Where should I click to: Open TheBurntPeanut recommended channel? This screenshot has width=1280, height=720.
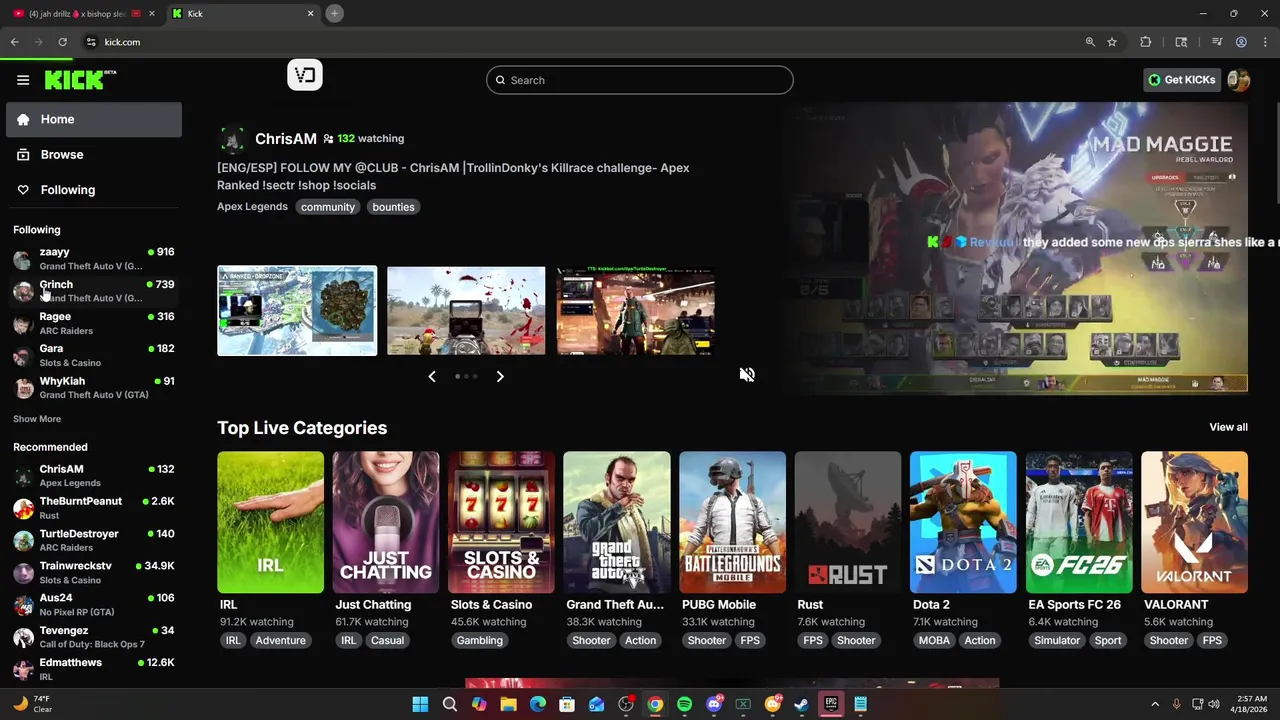tap(94, 508)
